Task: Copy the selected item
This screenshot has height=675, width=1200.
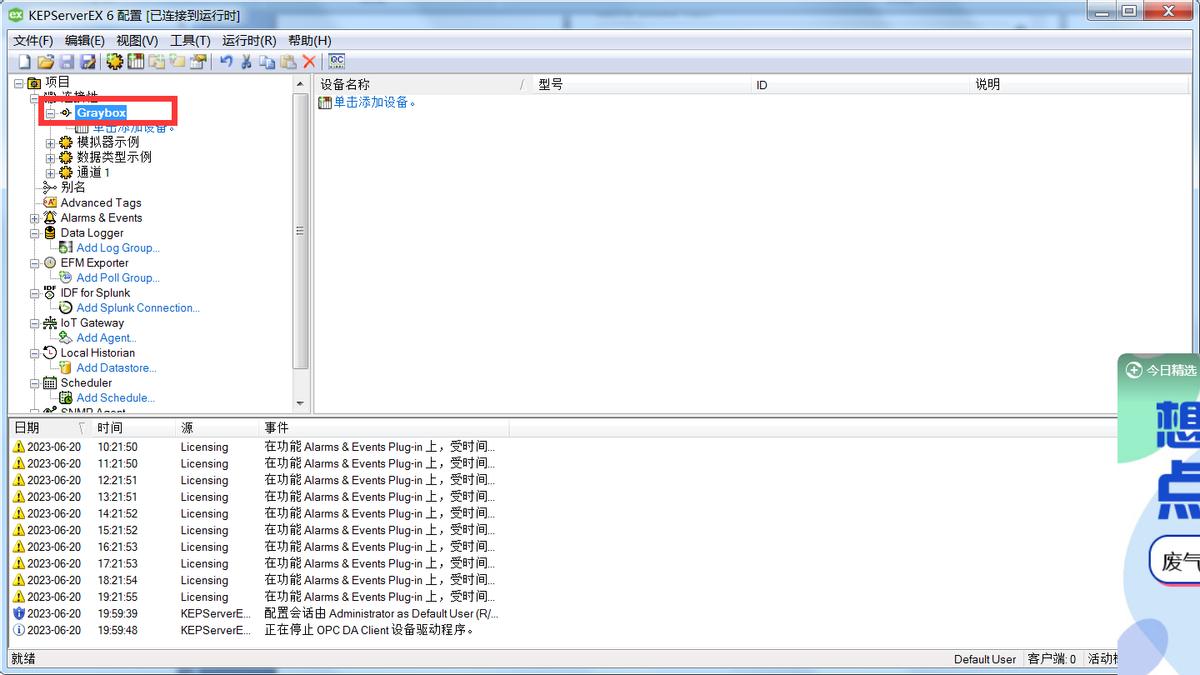Action: [x=266, y=61]
